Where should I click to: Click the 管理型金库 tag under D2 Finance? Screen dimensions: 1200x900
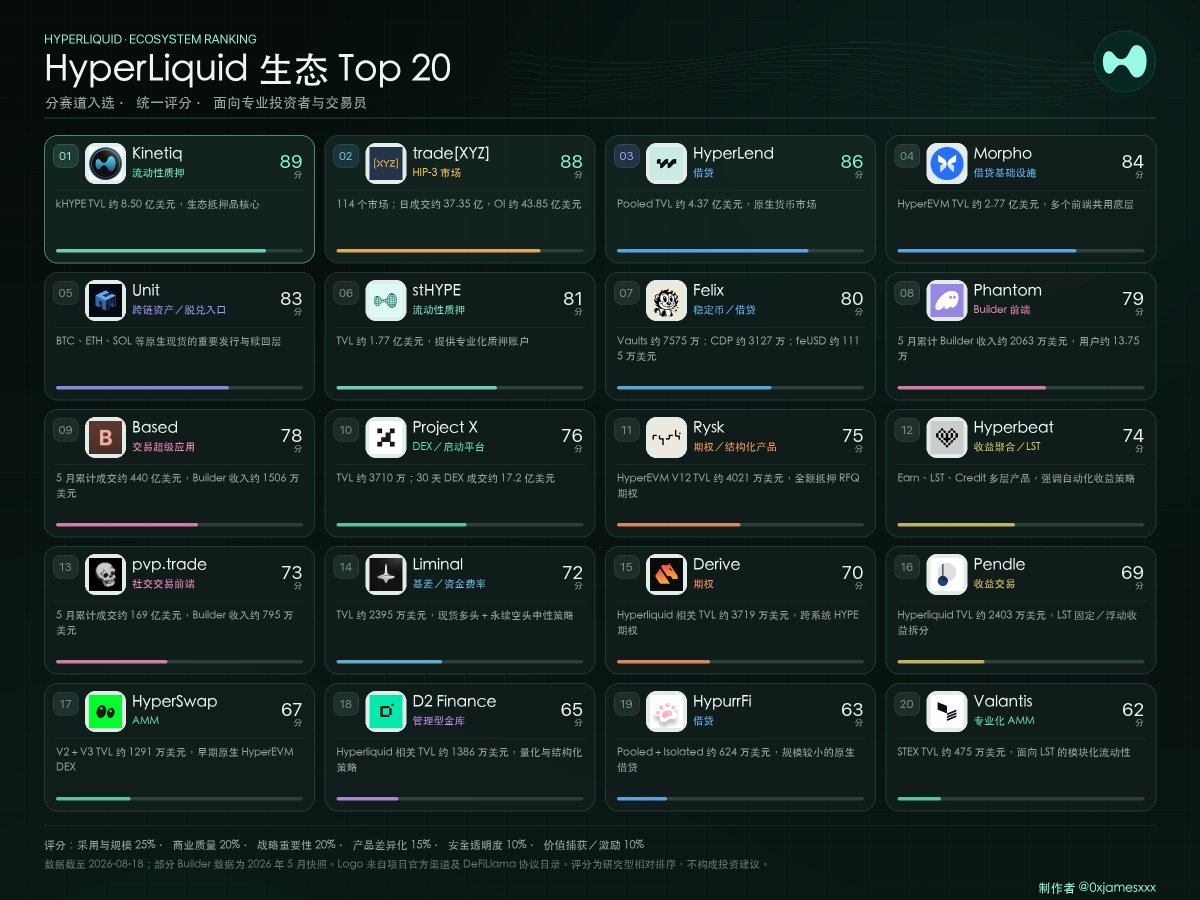439,721
